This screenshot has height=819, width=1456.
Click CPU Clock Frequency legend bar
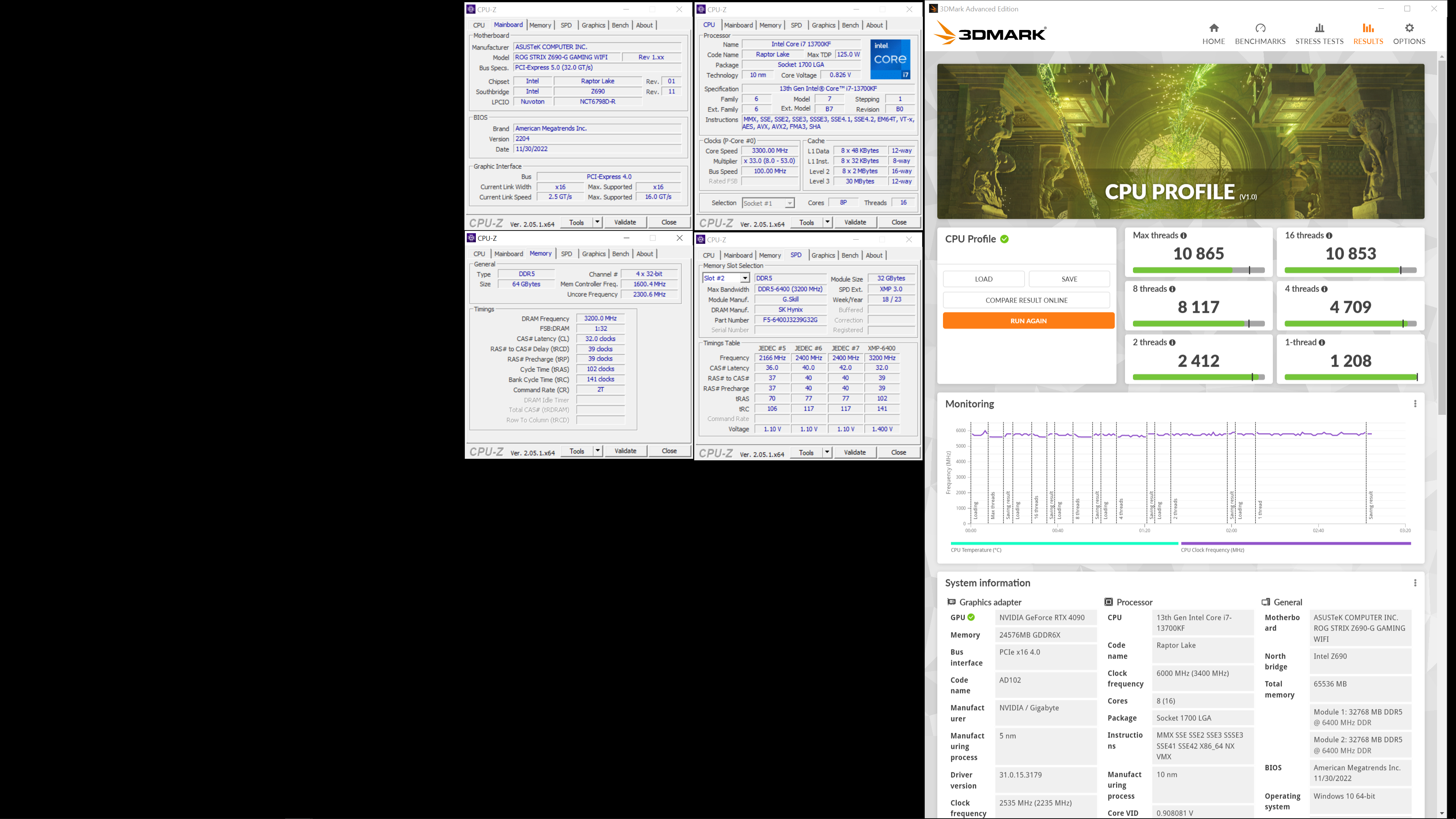1296,543
